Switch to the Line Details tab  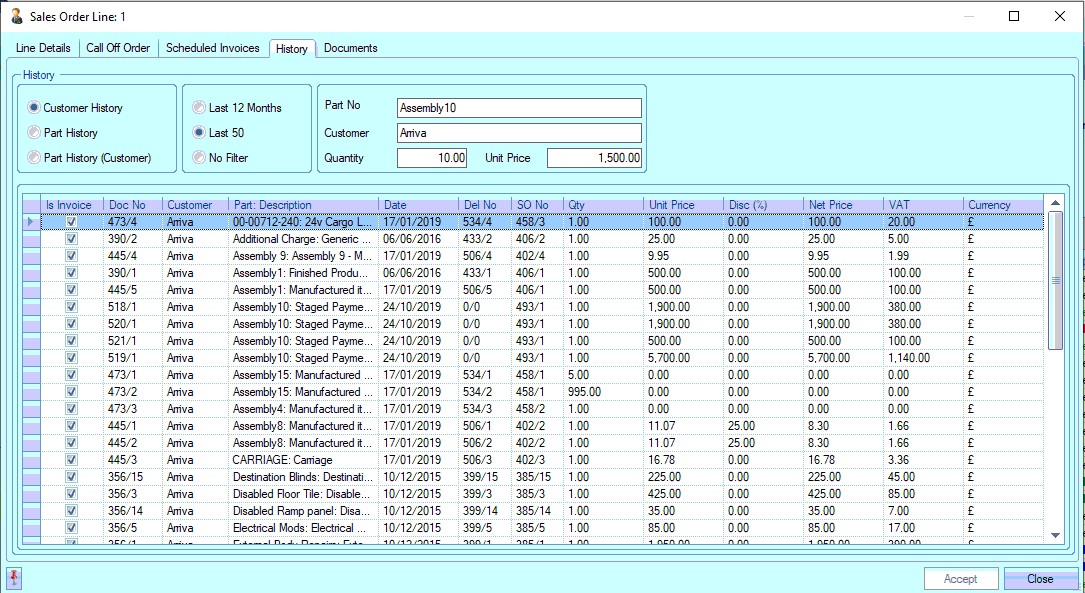pyautogui.click(x=43, y=48)
